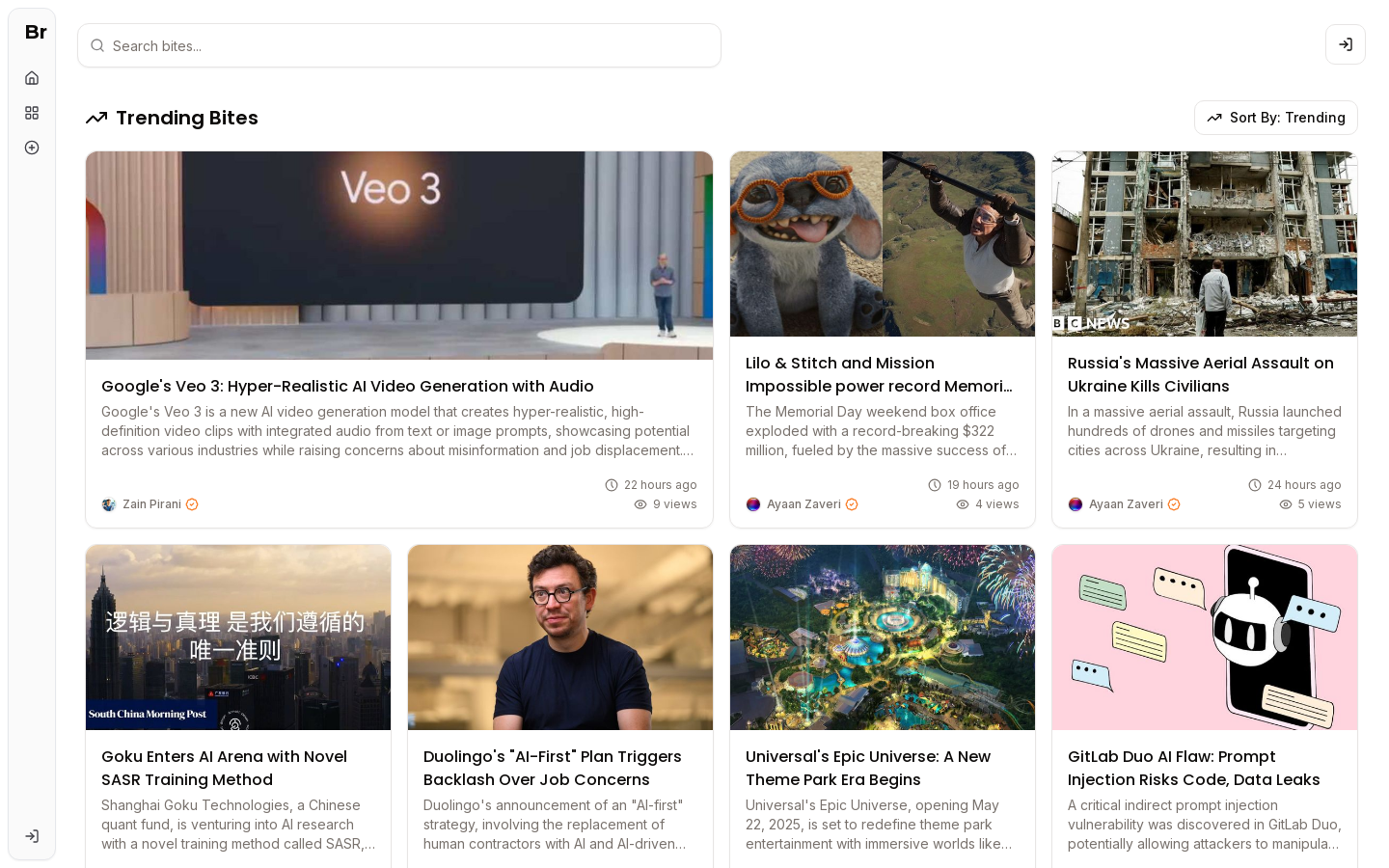Click the GitLab prompt injection summary text
The width and height of the screenshot is (1389, 868).
[x=1205, y=825]
